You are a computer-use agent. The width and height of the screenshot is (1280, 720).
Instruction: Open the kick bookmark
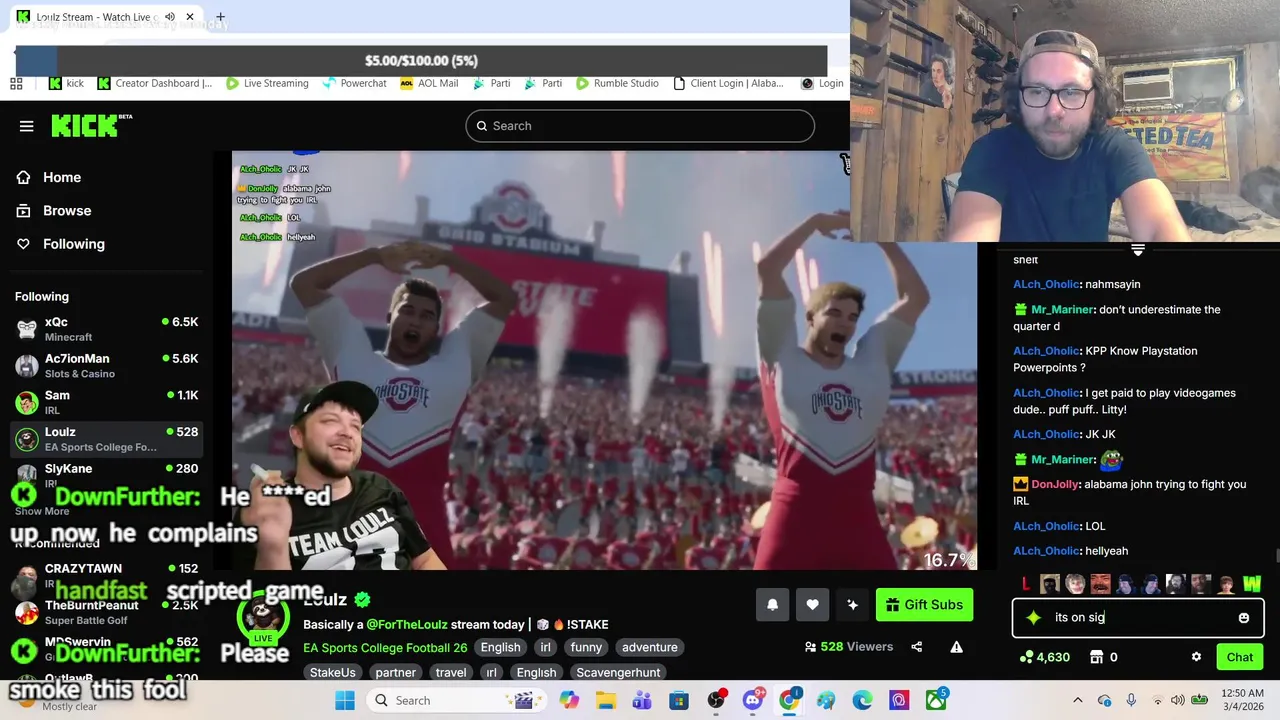pos(67,83)
